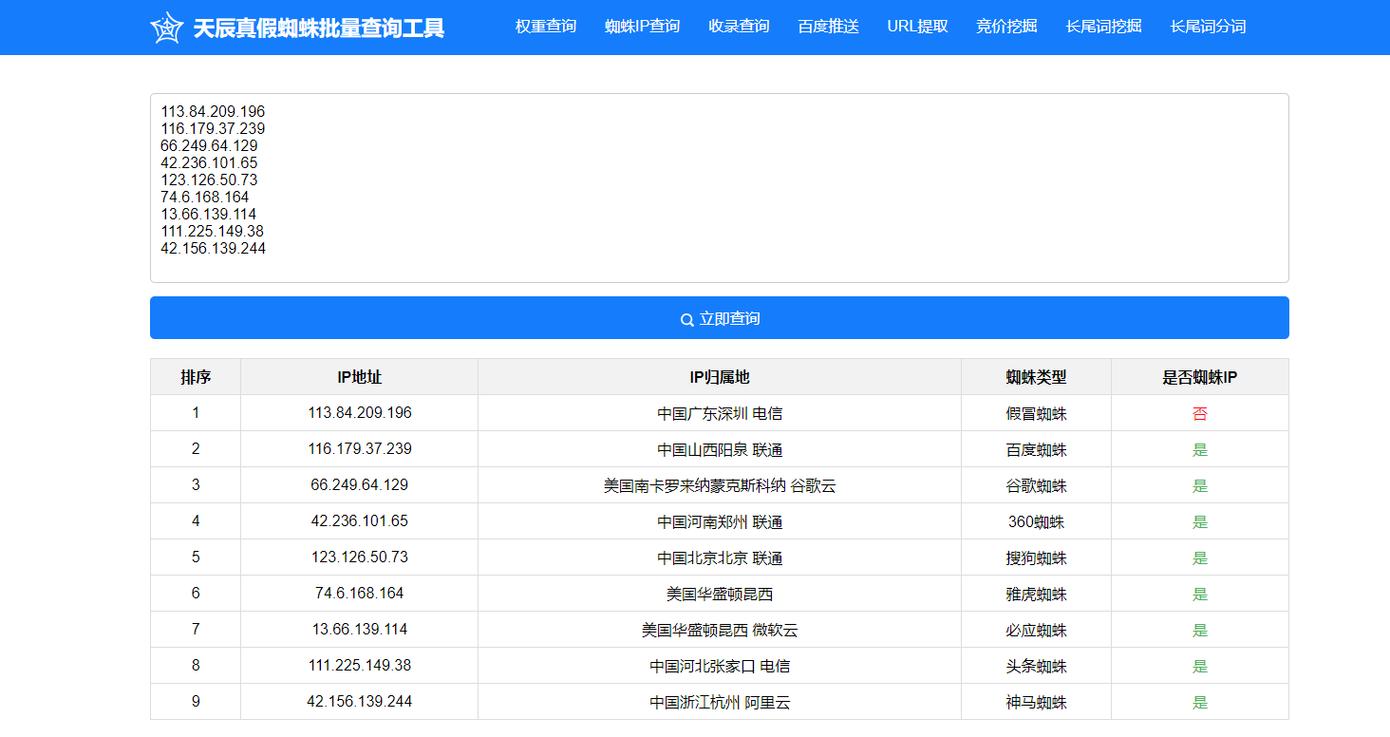Screen dimensions: 1390x737
Task: Click location 中国河南郑州 联通
Action: [x=720, y=521]
